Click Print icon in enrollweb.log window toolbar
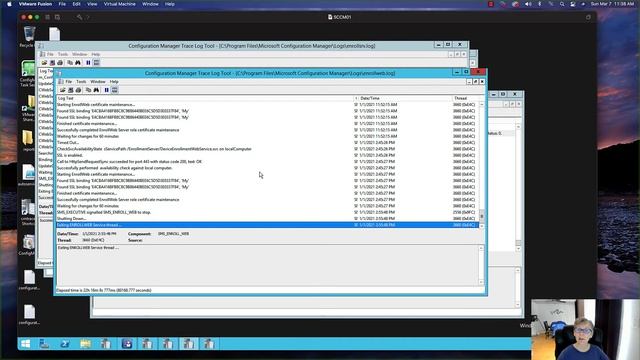640x360 pixels. coord(78,90)
